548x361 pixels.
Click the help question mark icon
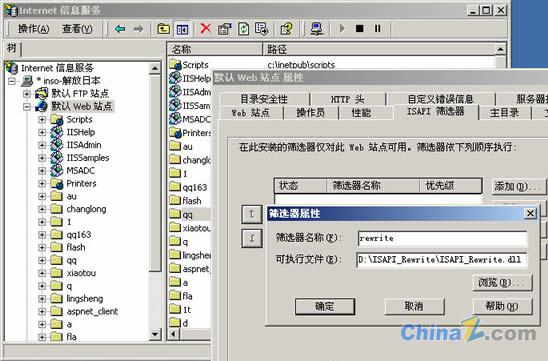pos(287,29)
